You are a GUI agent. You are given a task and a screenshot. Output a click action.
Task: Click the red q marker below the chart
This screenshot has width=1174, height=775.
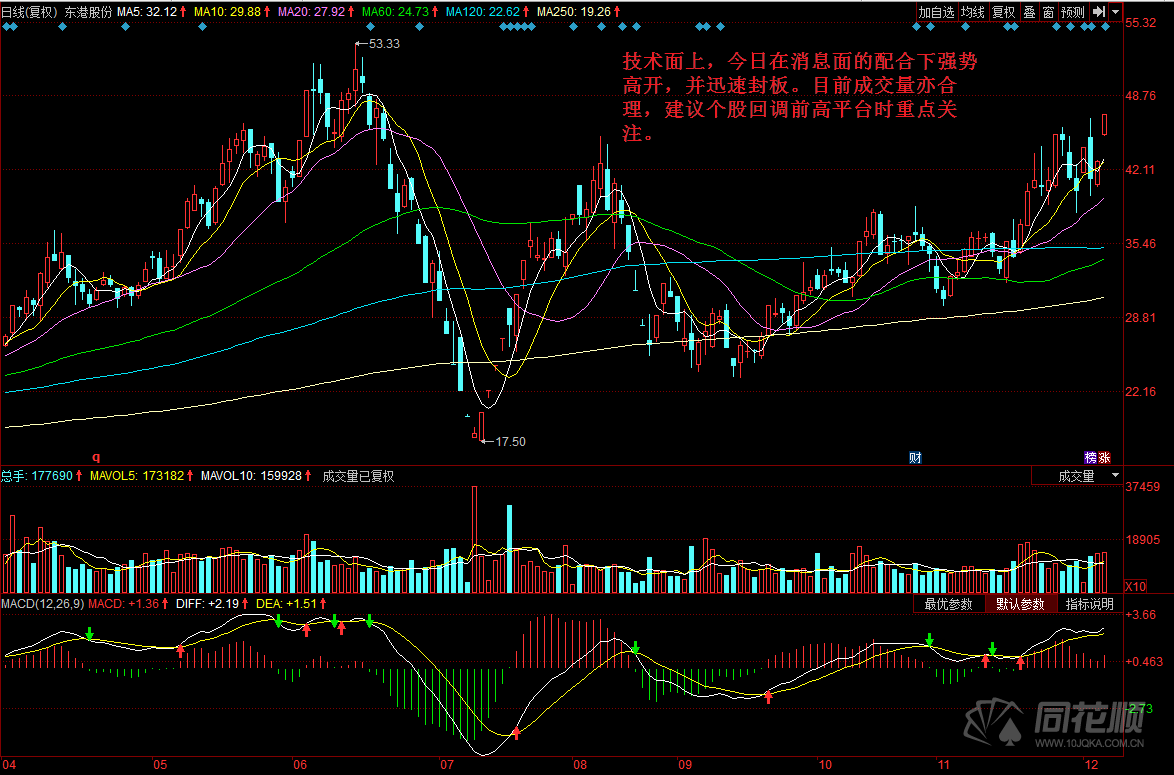pos(97,457)
